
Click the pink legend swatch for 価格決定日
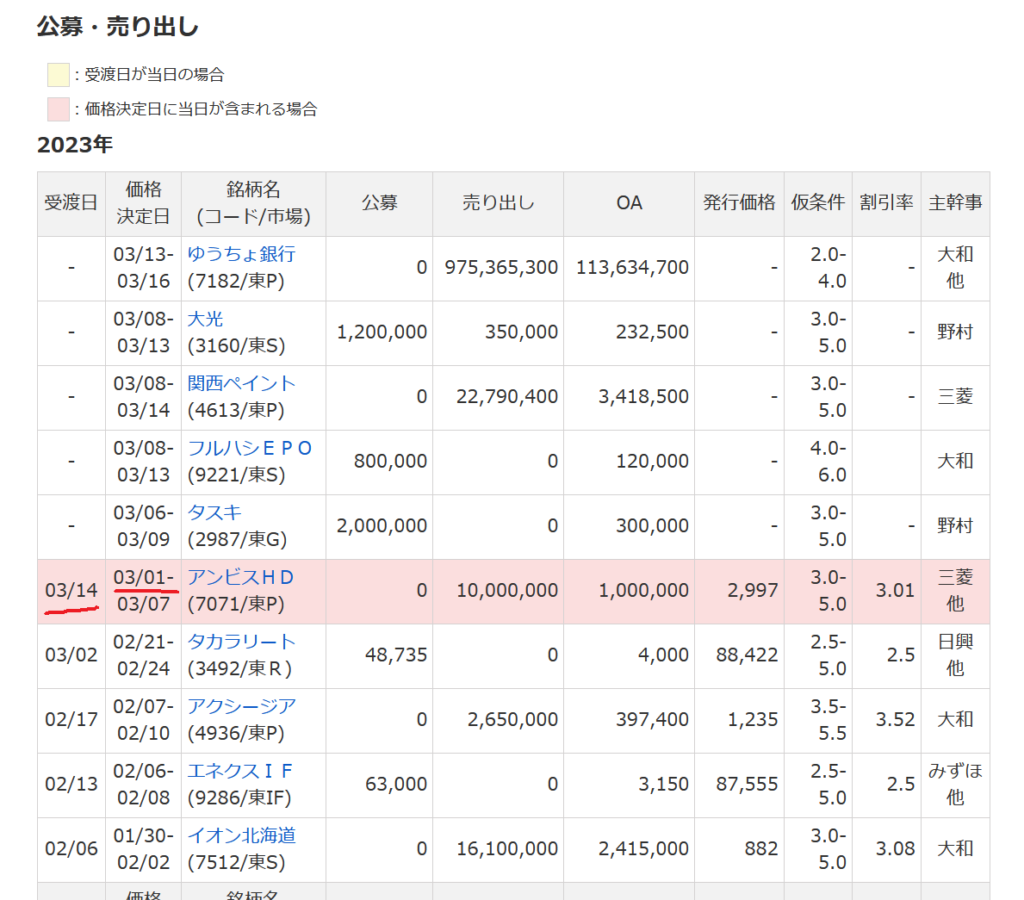[x=58, y=109]
